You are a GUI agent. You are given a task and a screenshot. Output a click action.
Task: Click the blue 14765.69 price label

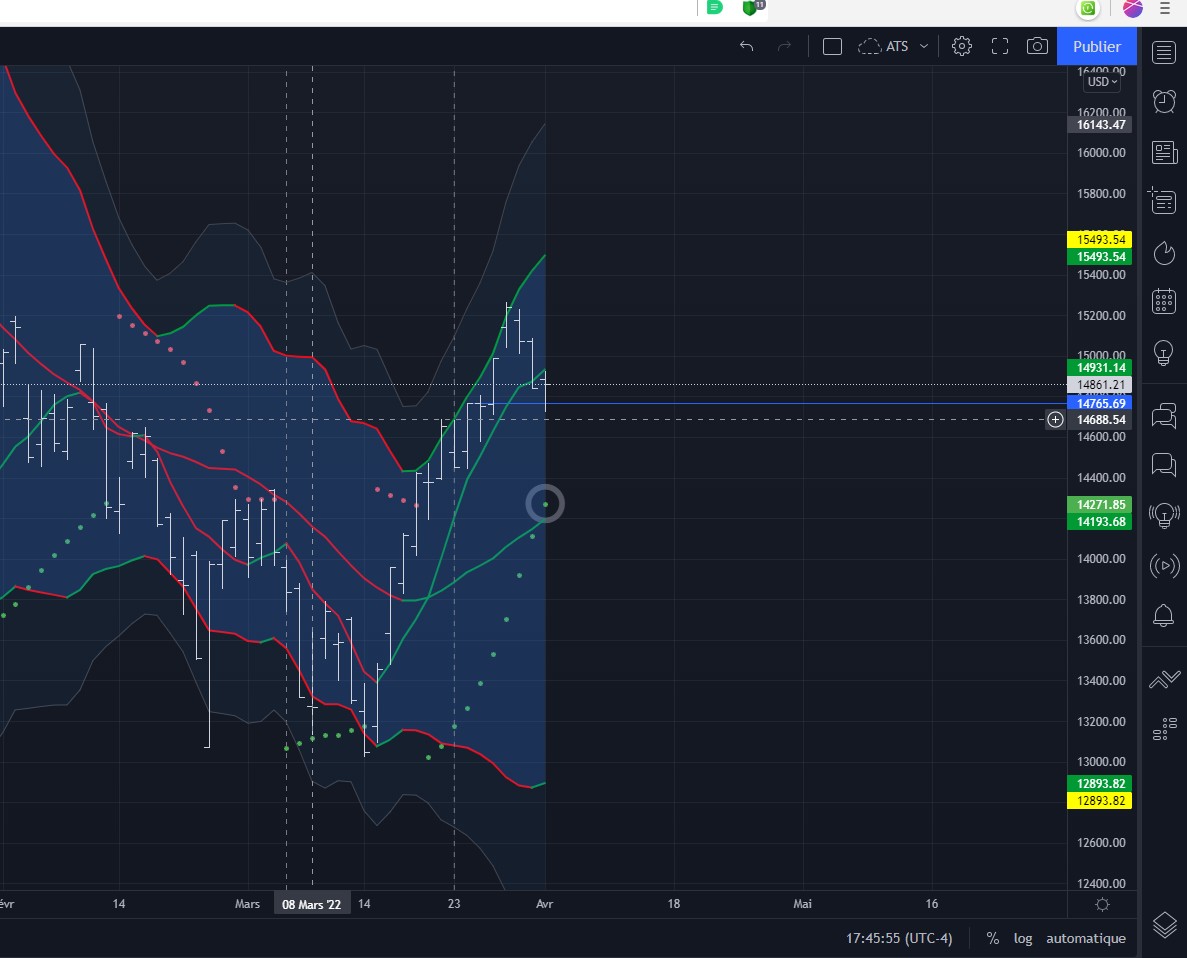[1099, 403]
